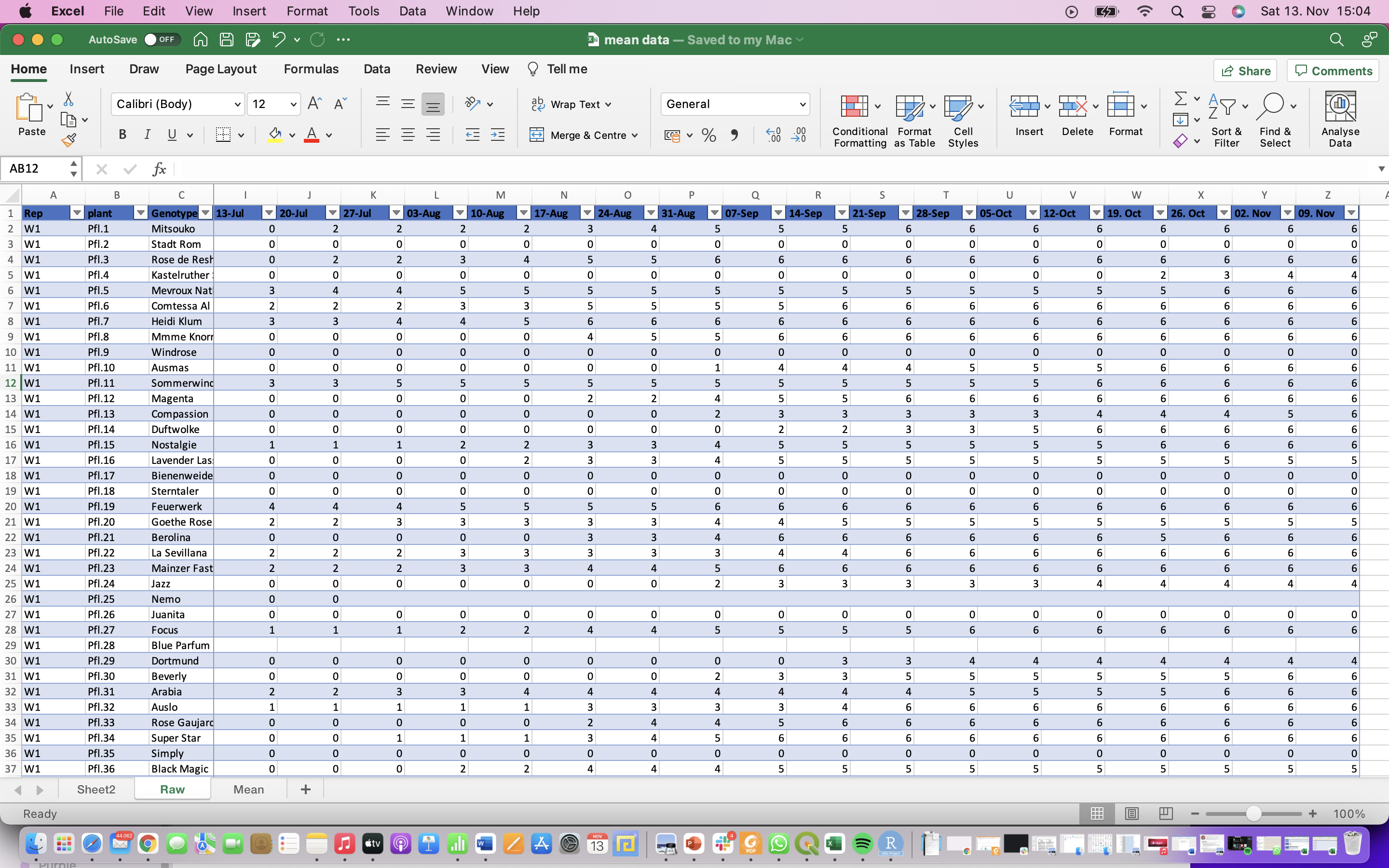Toggle the AutoSave switch
The height and width of the screenshot is (868, 1389).
(x=161, y=40)
